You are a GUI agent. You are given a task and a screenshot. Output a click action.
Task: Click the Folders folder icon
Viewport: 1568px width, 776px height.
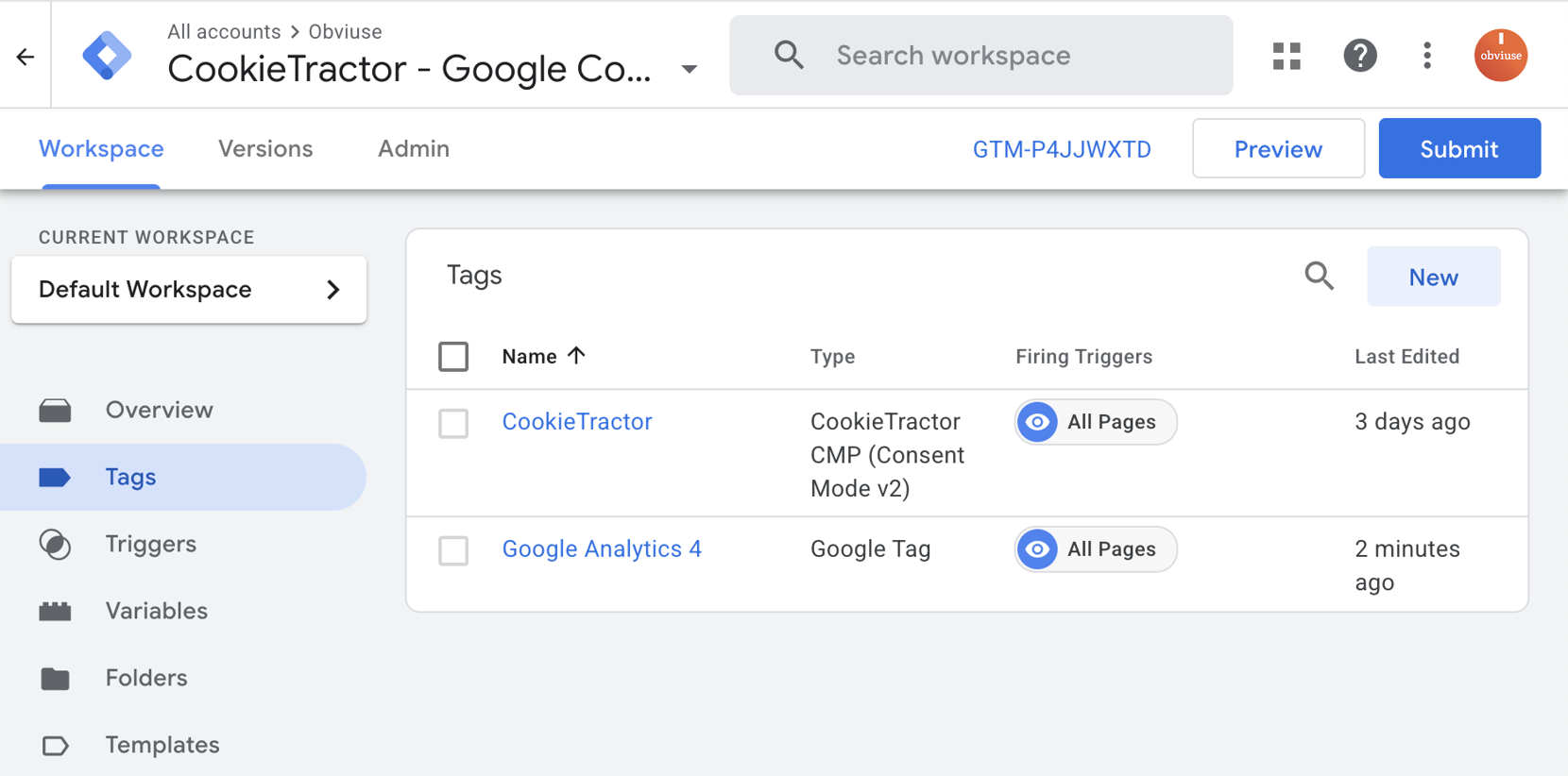click(x=55, y=679)
